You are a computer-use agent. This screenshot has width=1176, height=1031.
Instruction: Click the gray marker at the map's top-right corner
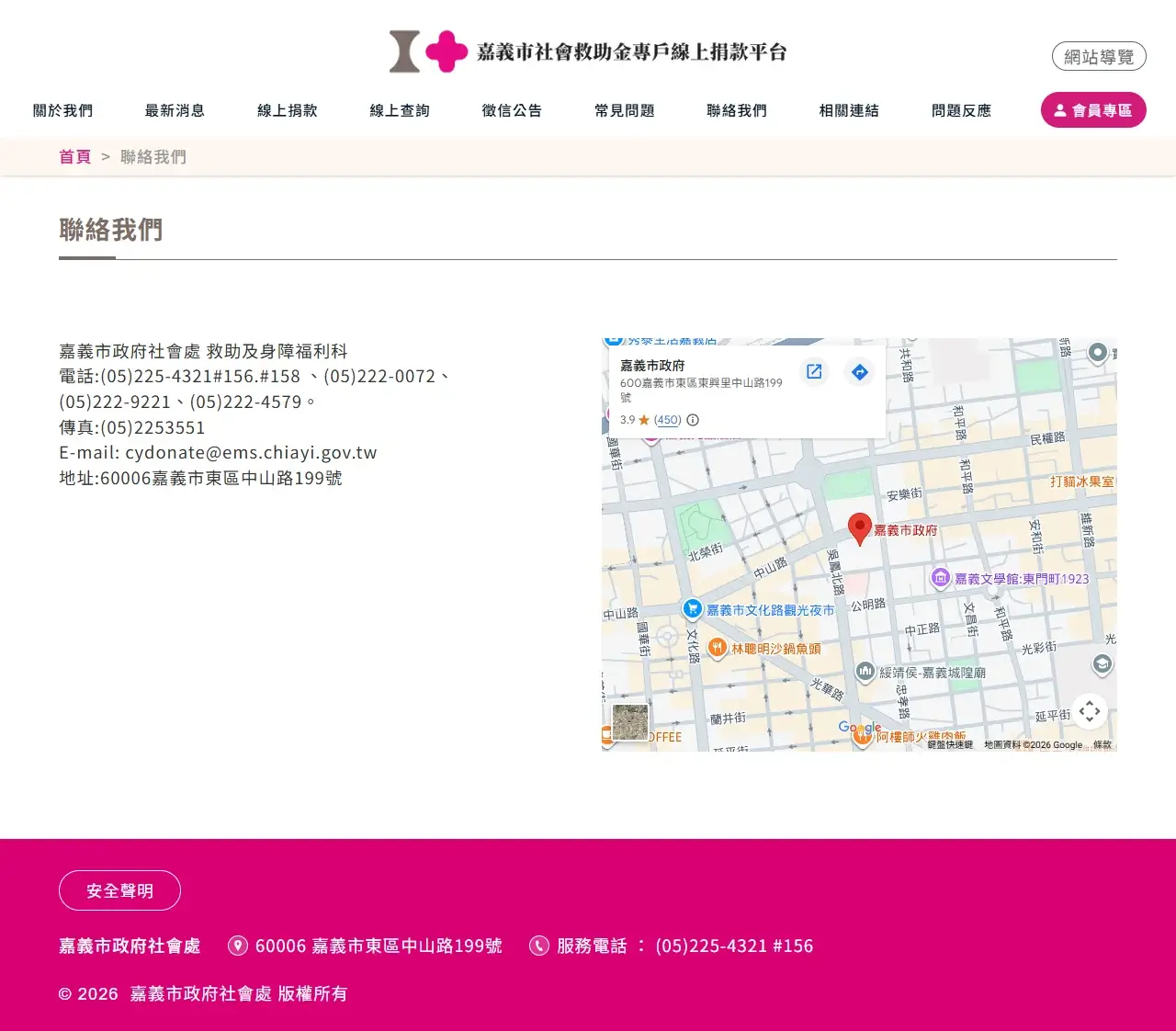tap(1097, 353)
